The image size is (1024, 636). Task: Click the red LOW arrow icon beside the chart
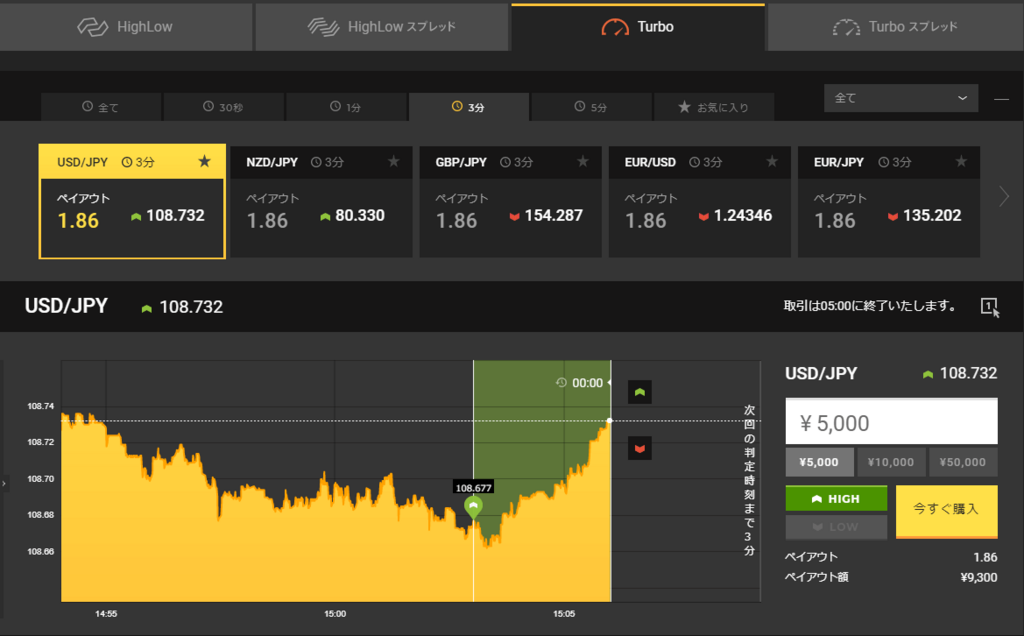coord(639,448)
